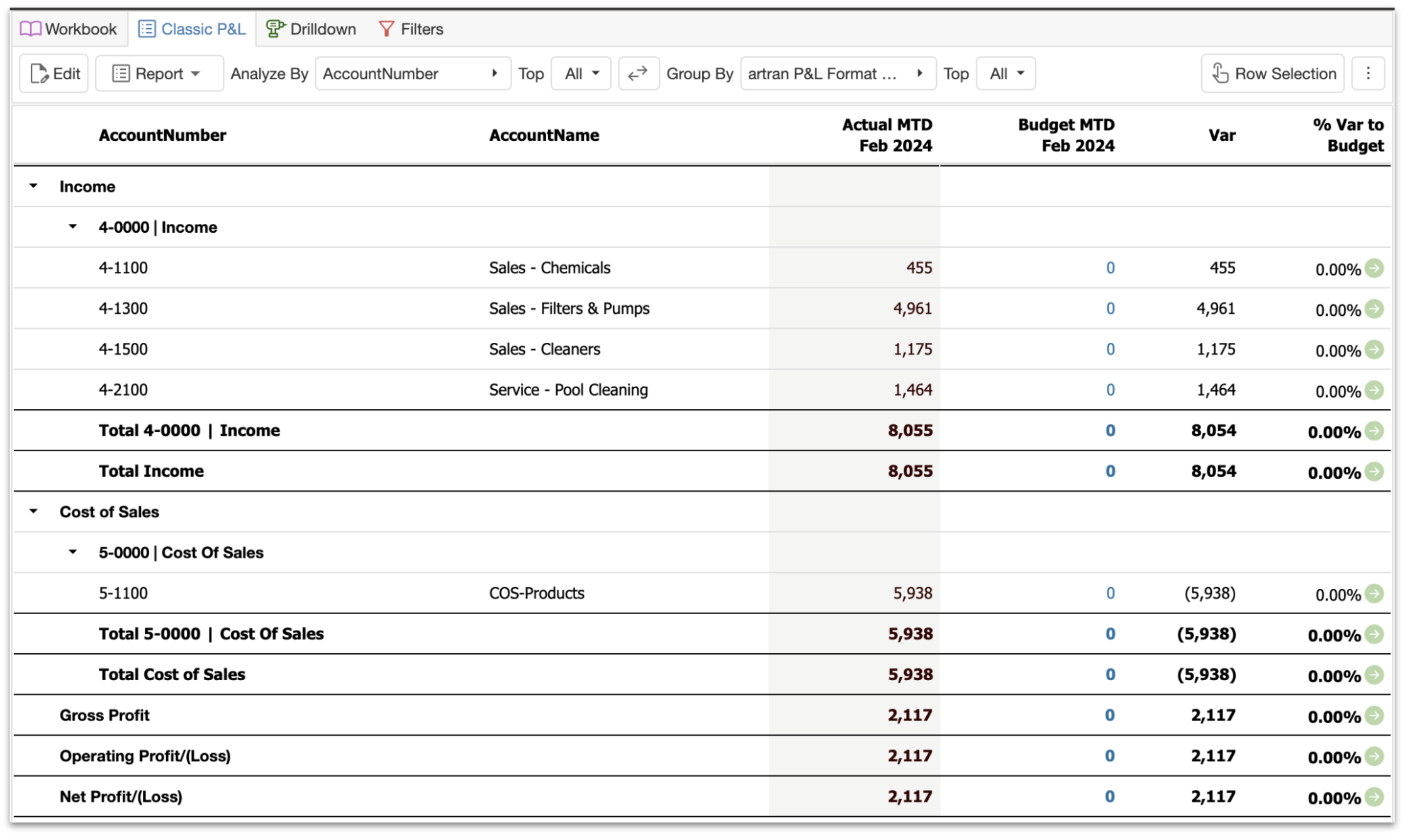Click the Sales - Filters & Pumps account name

coord(569,308)
